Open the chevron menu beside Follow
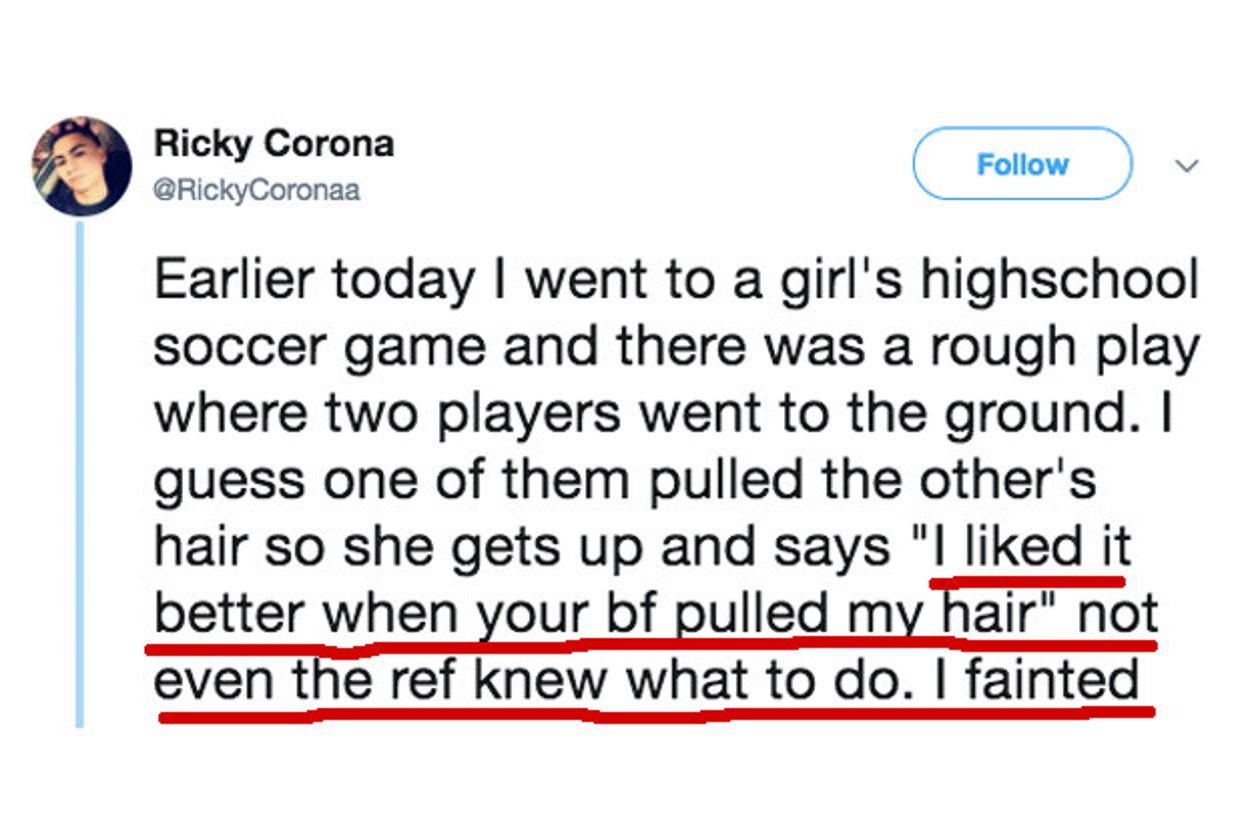 click(1187, 166)
